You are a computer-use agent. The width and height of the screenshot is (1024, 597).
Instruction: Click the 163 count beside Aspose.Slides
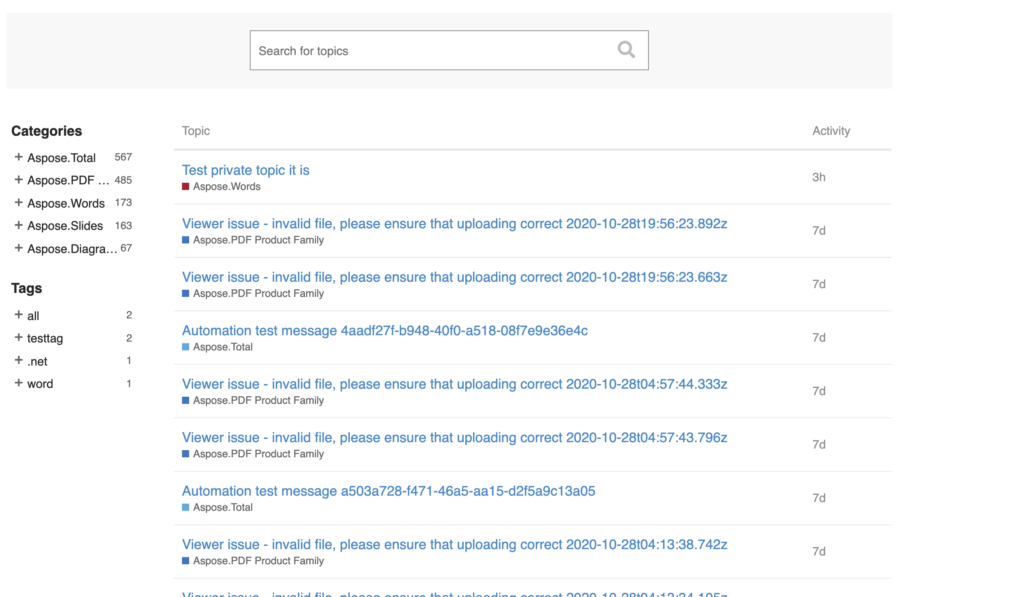123,225
